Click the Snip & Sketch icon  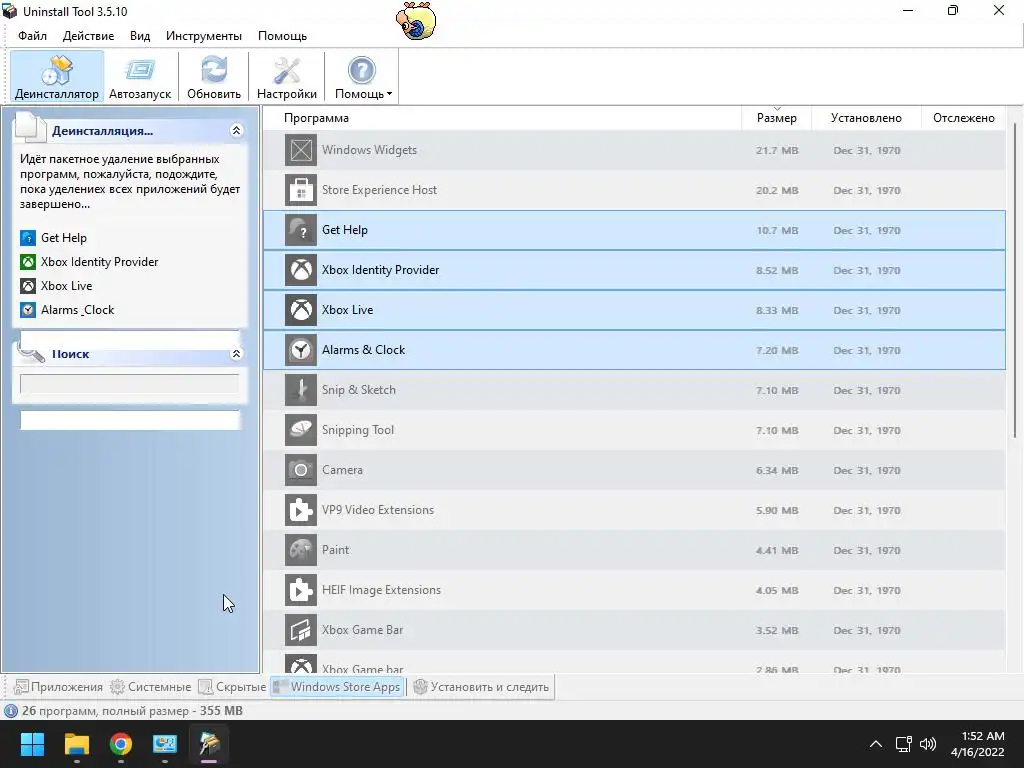[x=301, y=390]
